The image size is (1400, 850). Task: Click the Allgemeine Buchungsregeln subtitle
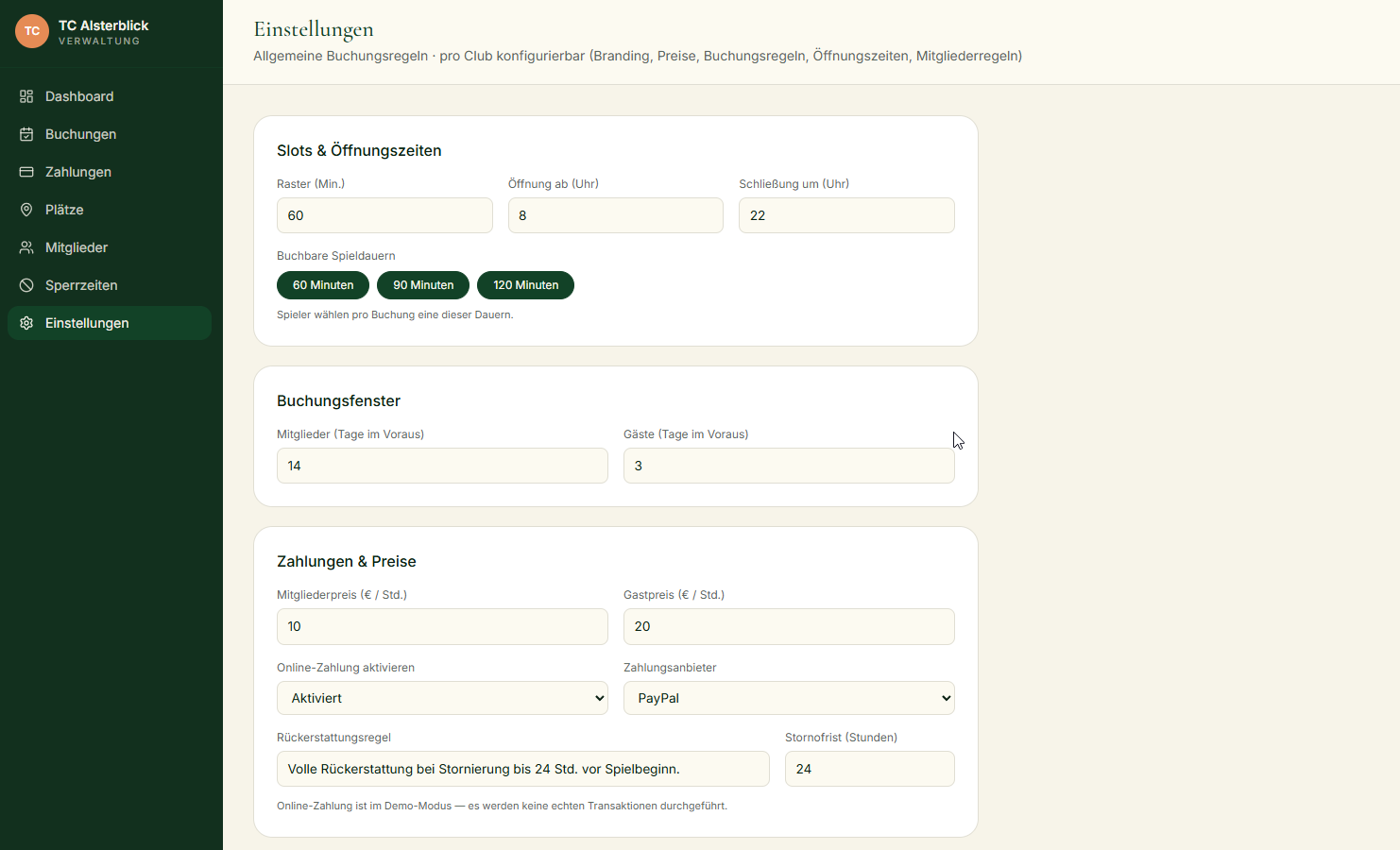point(638,56)
